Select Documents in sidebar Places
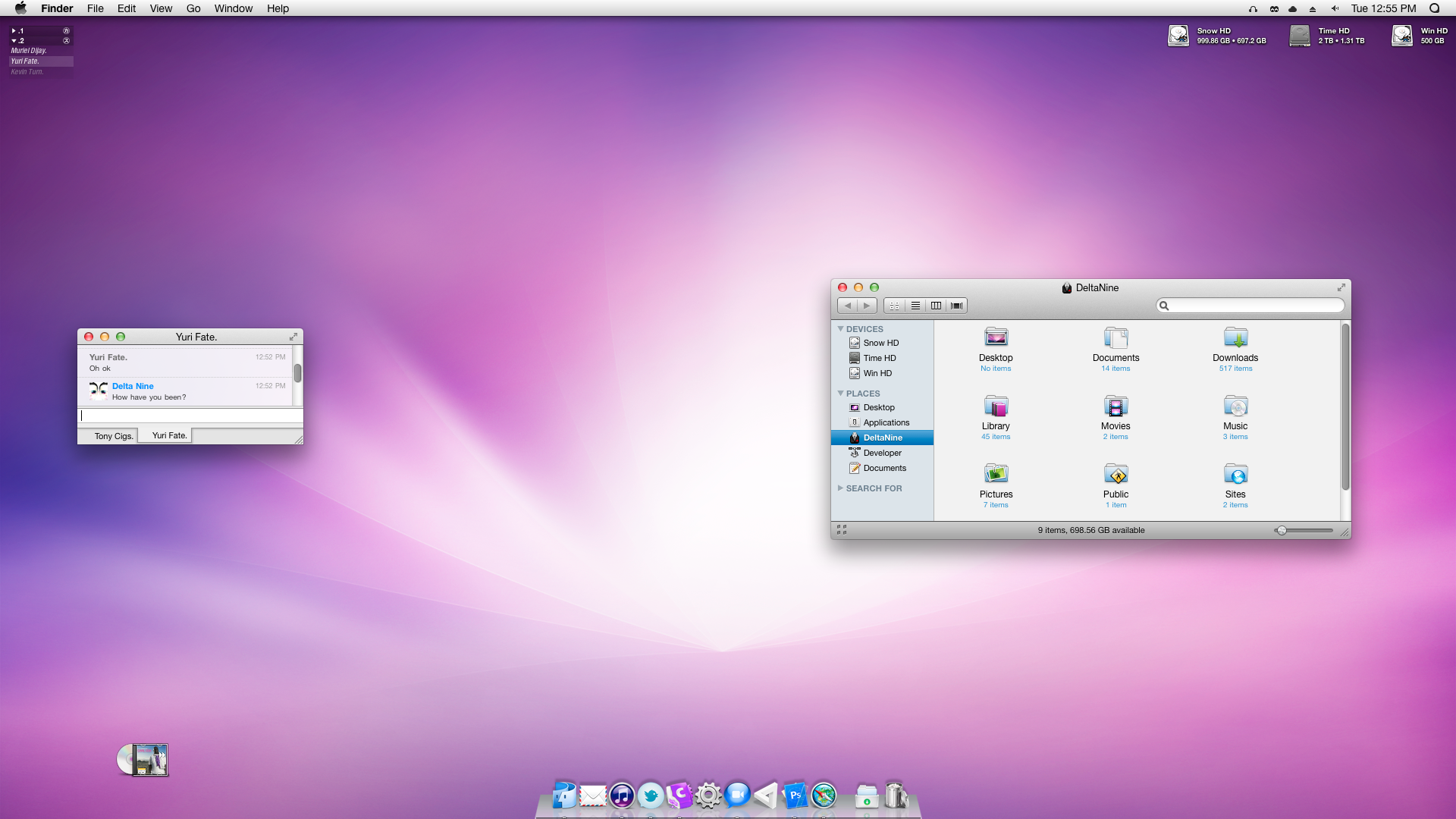The height and width of the screenshot is (819, 1456). (882, 468)
